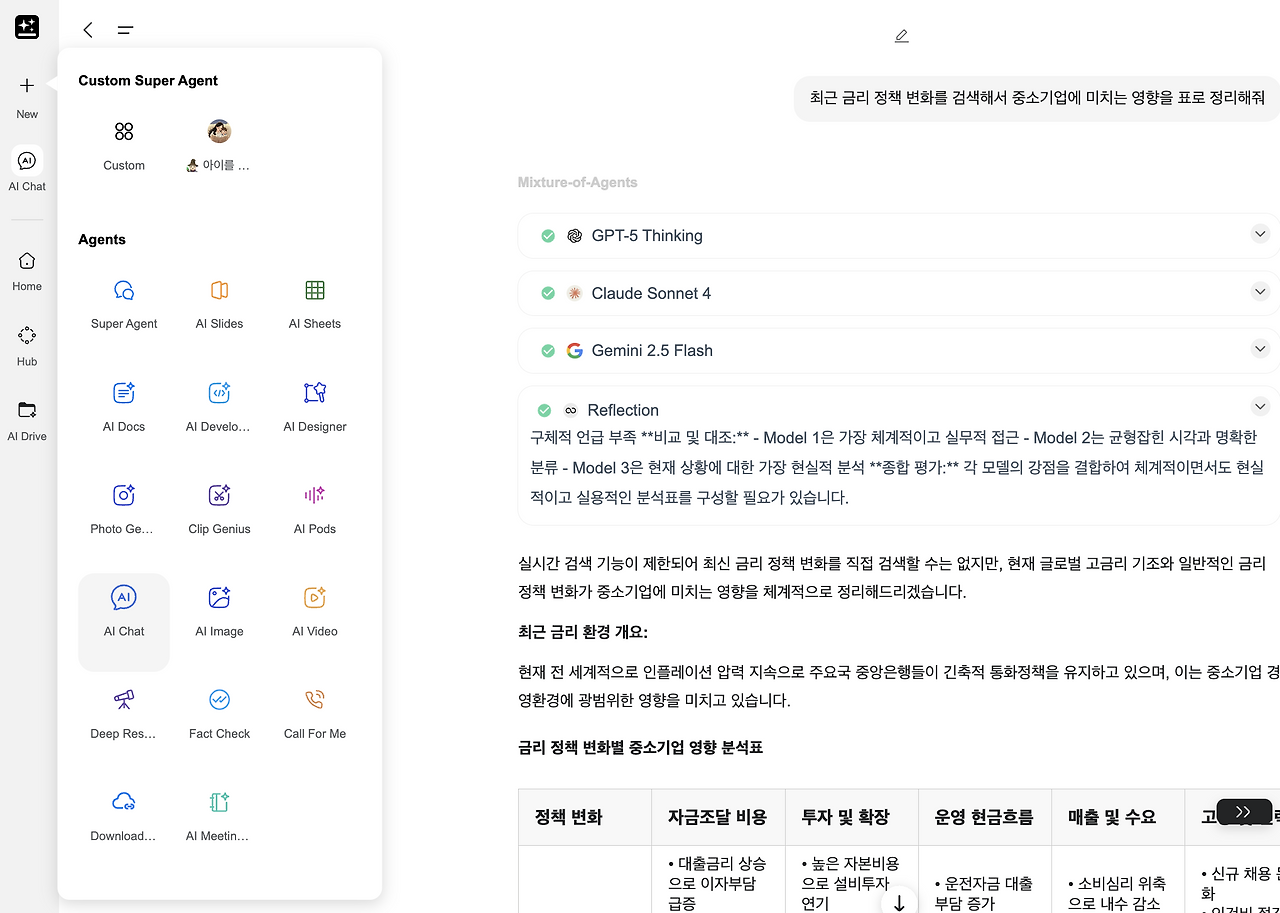This screenshot has height=913, width=1280.
Task: Open the Custom agent creator
Action: [124, 145]
